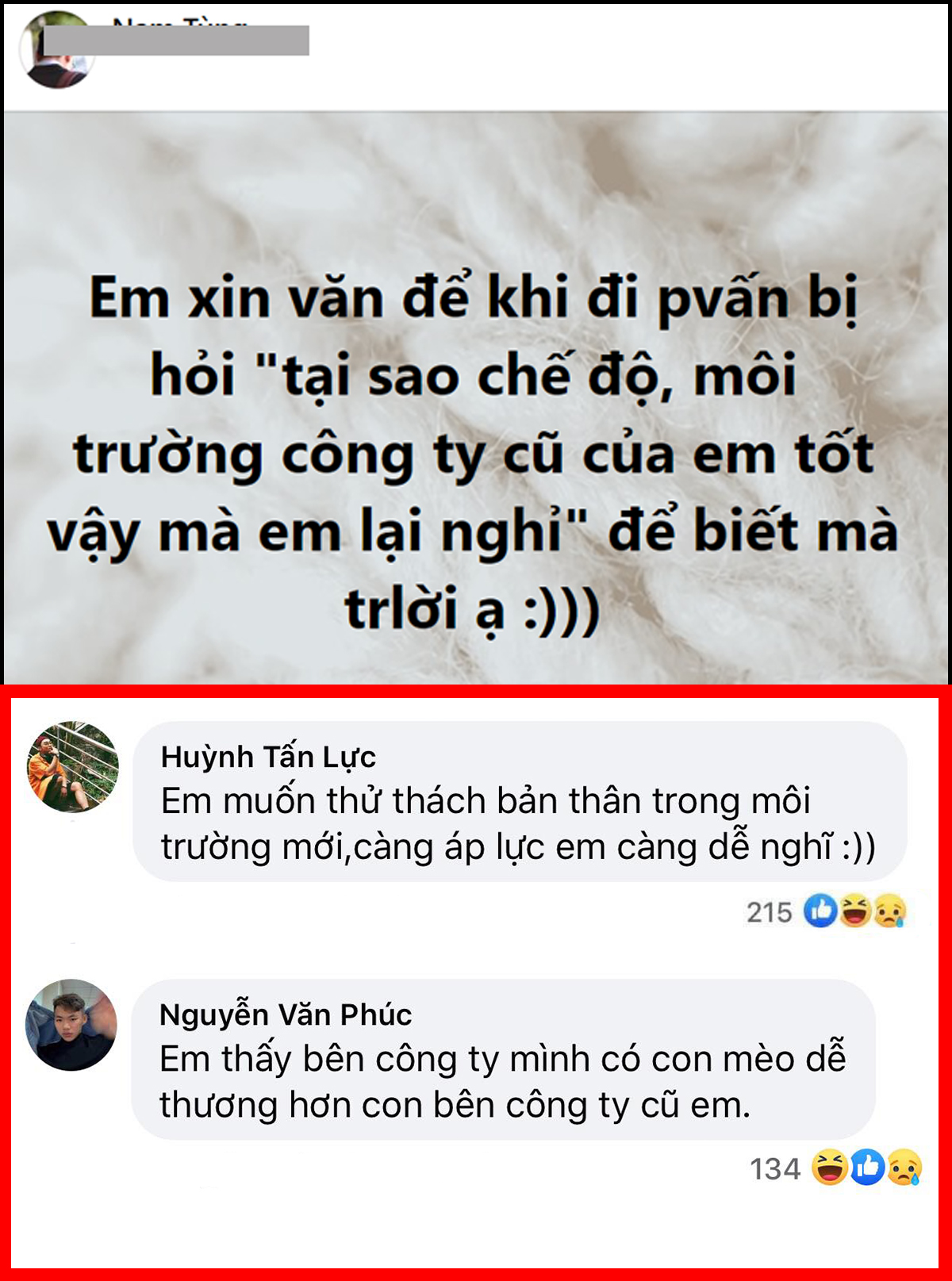Open Nguyễn Văn Phúc's profile avatar
This screenshot has width=952, height=1281.
pyautogui.click(x=71, y=1025)
